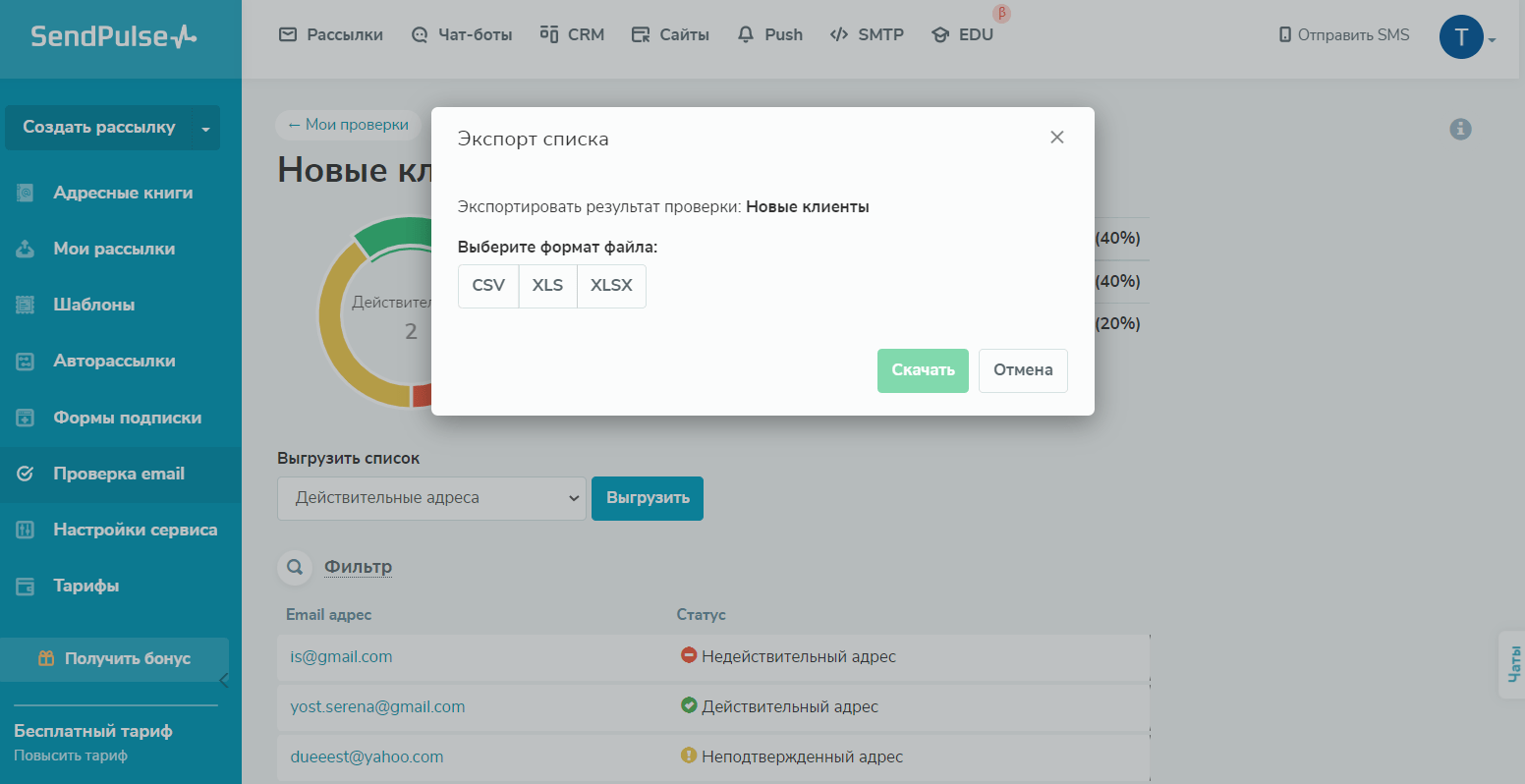This screenshot has height=784, width=1525.
Task: Click email dueeest@yahoo.com
Action: pyautogui.click(x=367, y=756)
